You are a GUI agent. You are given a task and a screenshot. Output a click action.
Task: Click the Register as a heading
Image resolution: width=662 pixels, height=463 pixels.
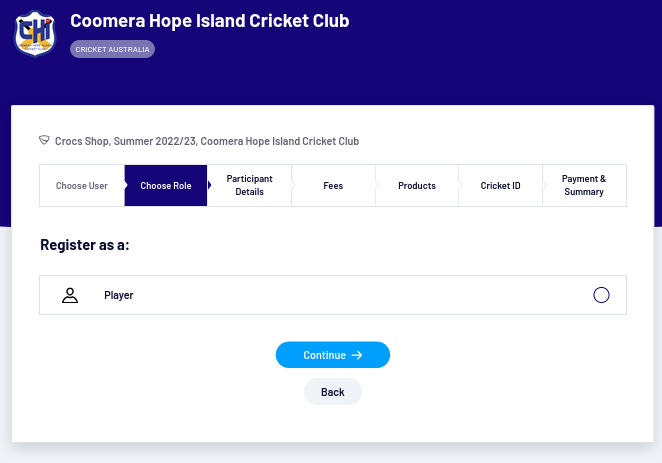[x=85, y=245]
